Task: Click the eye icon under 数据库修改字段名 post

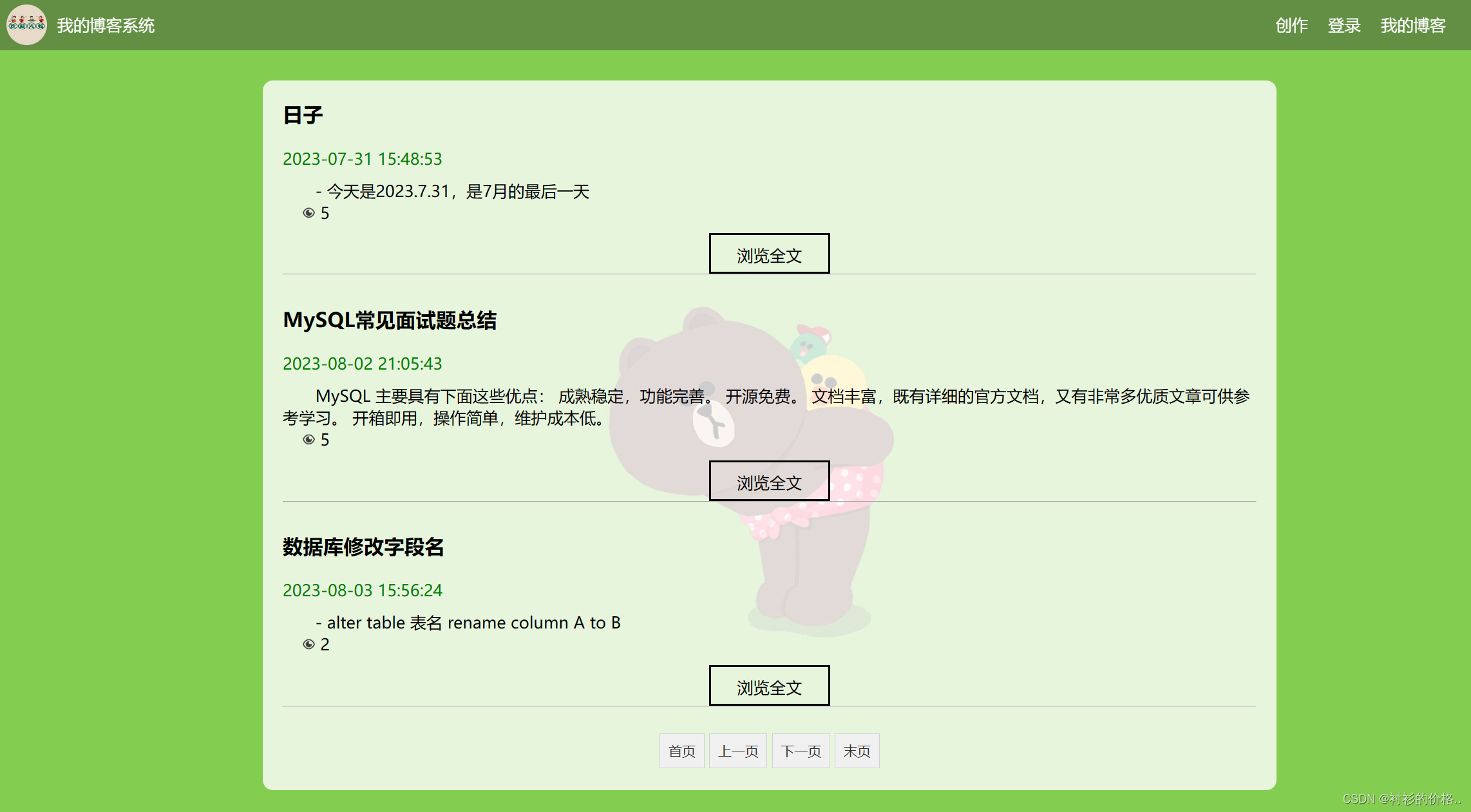Action: tap(308, 645)
